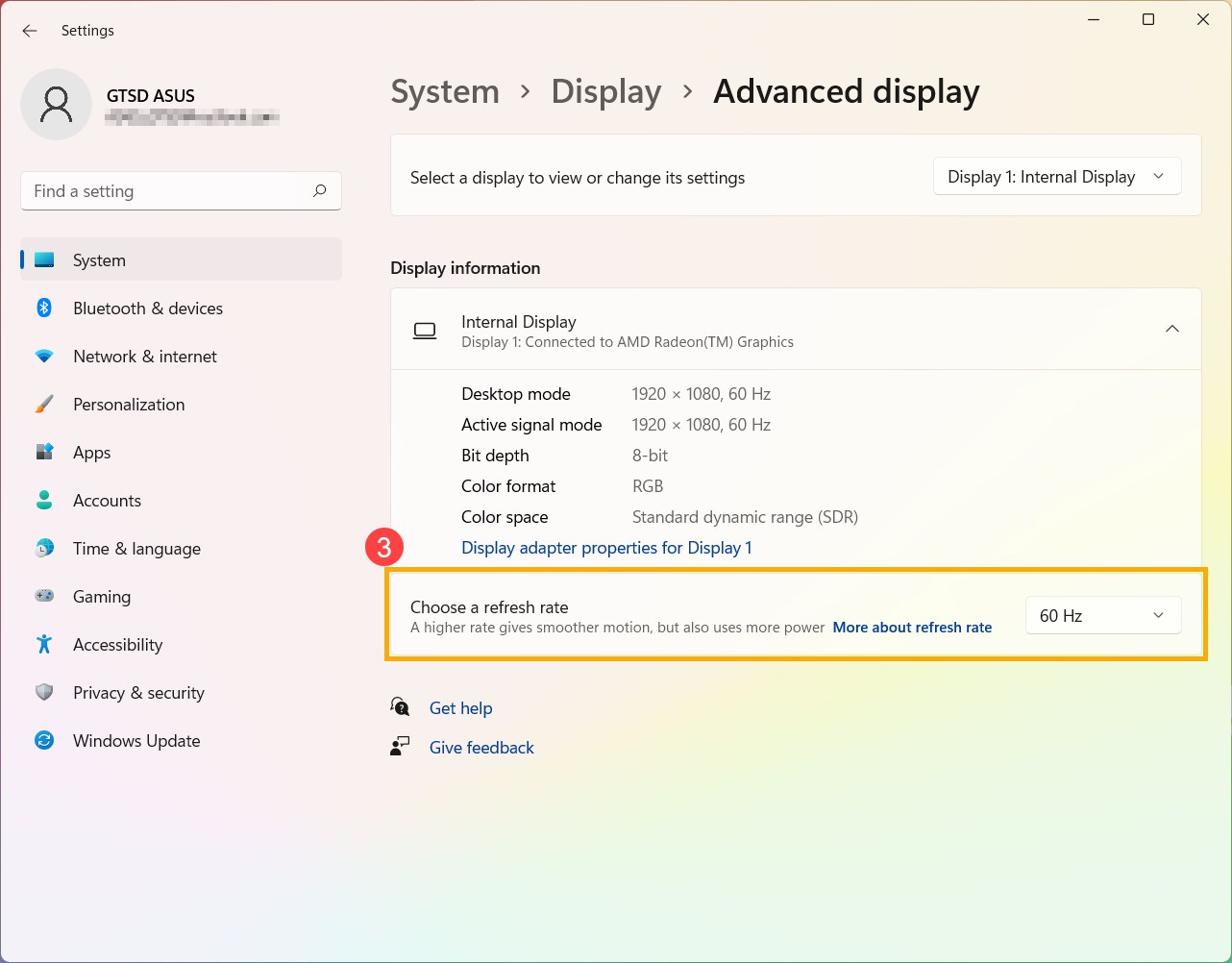Click the Give feedback person icon
Image resolution: width=1232 pixels, height=963 pixels.
[400, 747]
